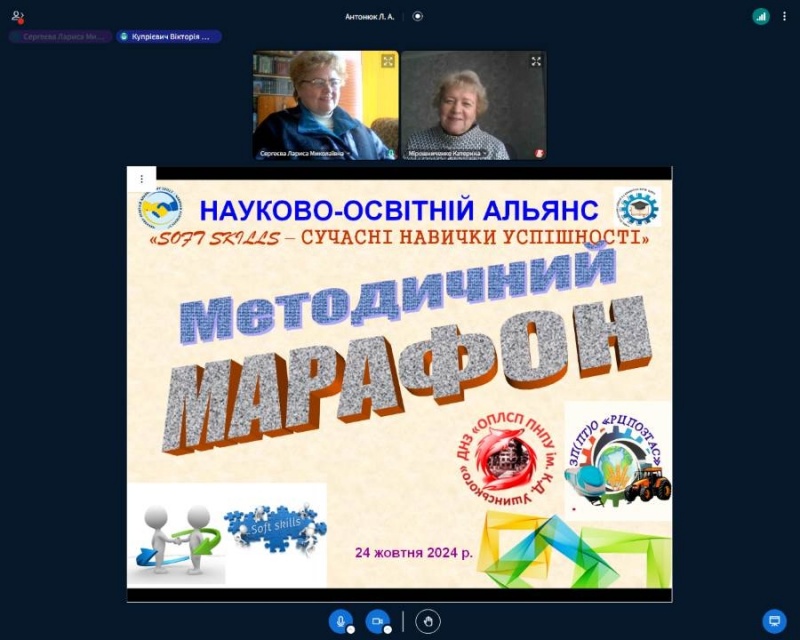Image resolution: width=800 pixels, height=640 pixels.
Task: Click the muted mic icon on Мірошниченко's video
Action: pyautogui.click(x=539, y=153)
